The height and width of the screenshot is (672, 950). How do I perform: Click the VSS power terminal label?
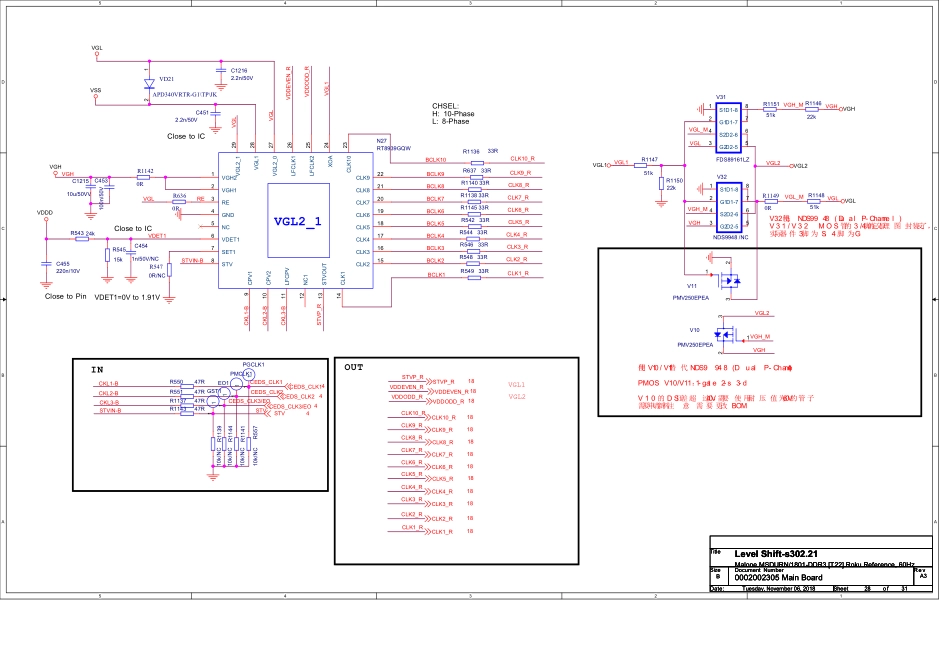(96, 90)
